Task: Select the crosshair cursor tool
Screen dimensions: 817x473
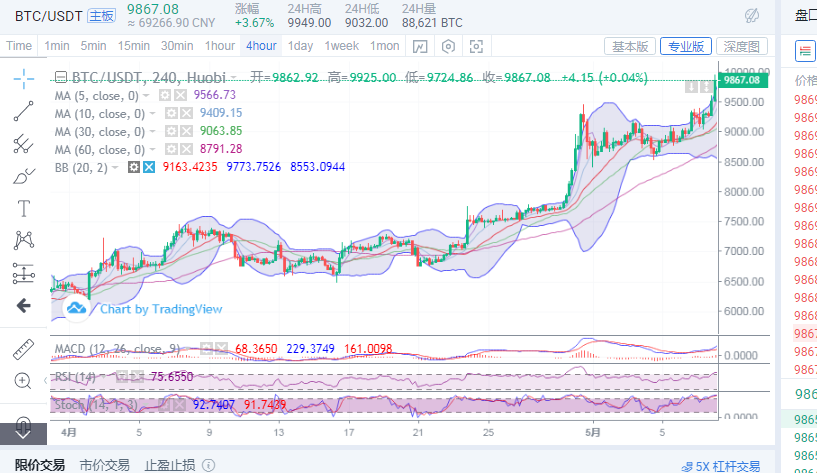Action: (23, 79)
